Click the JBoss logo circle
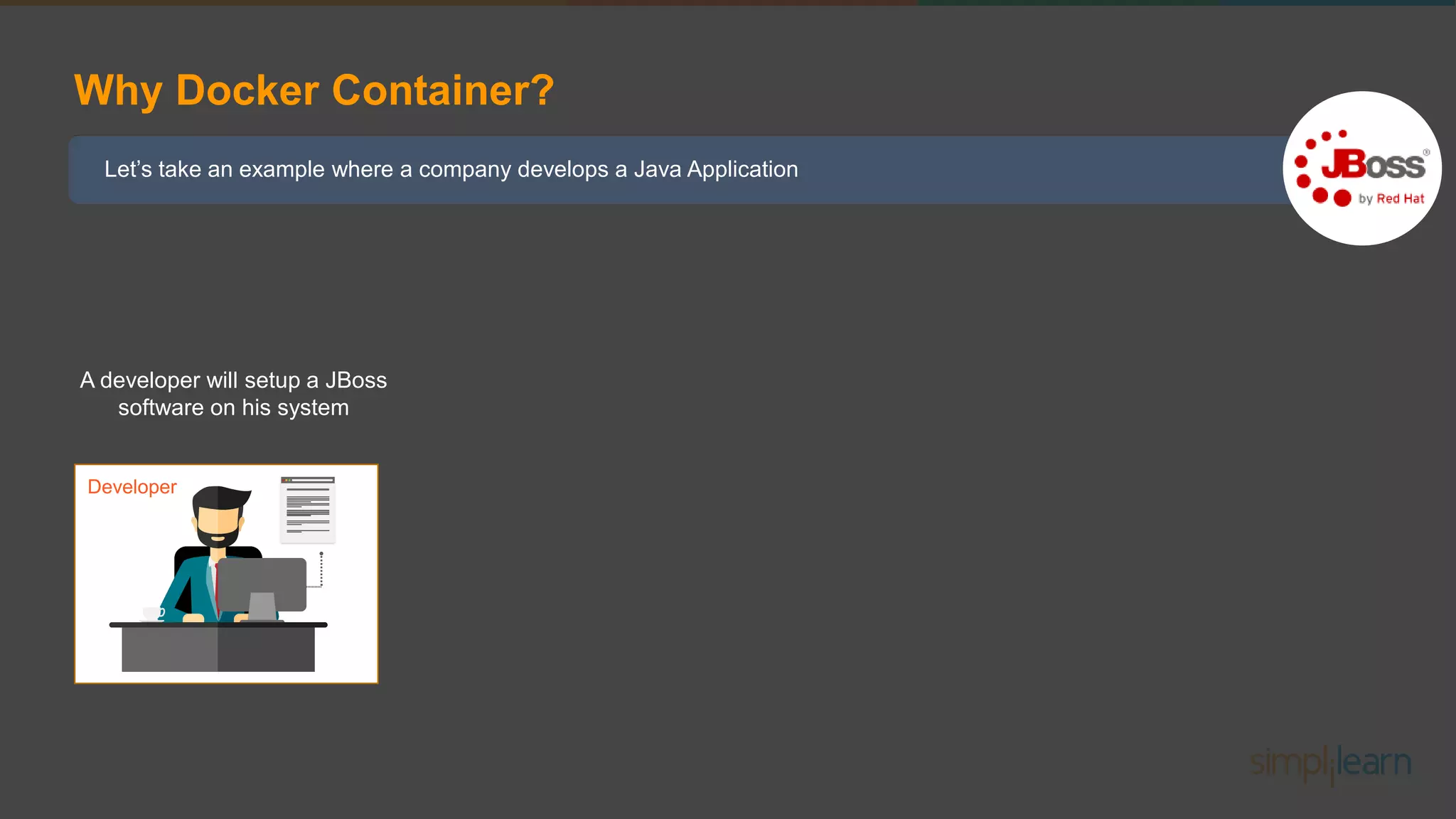The image size is (1456, 819). pyautogui.click(x=1361, y=168)
